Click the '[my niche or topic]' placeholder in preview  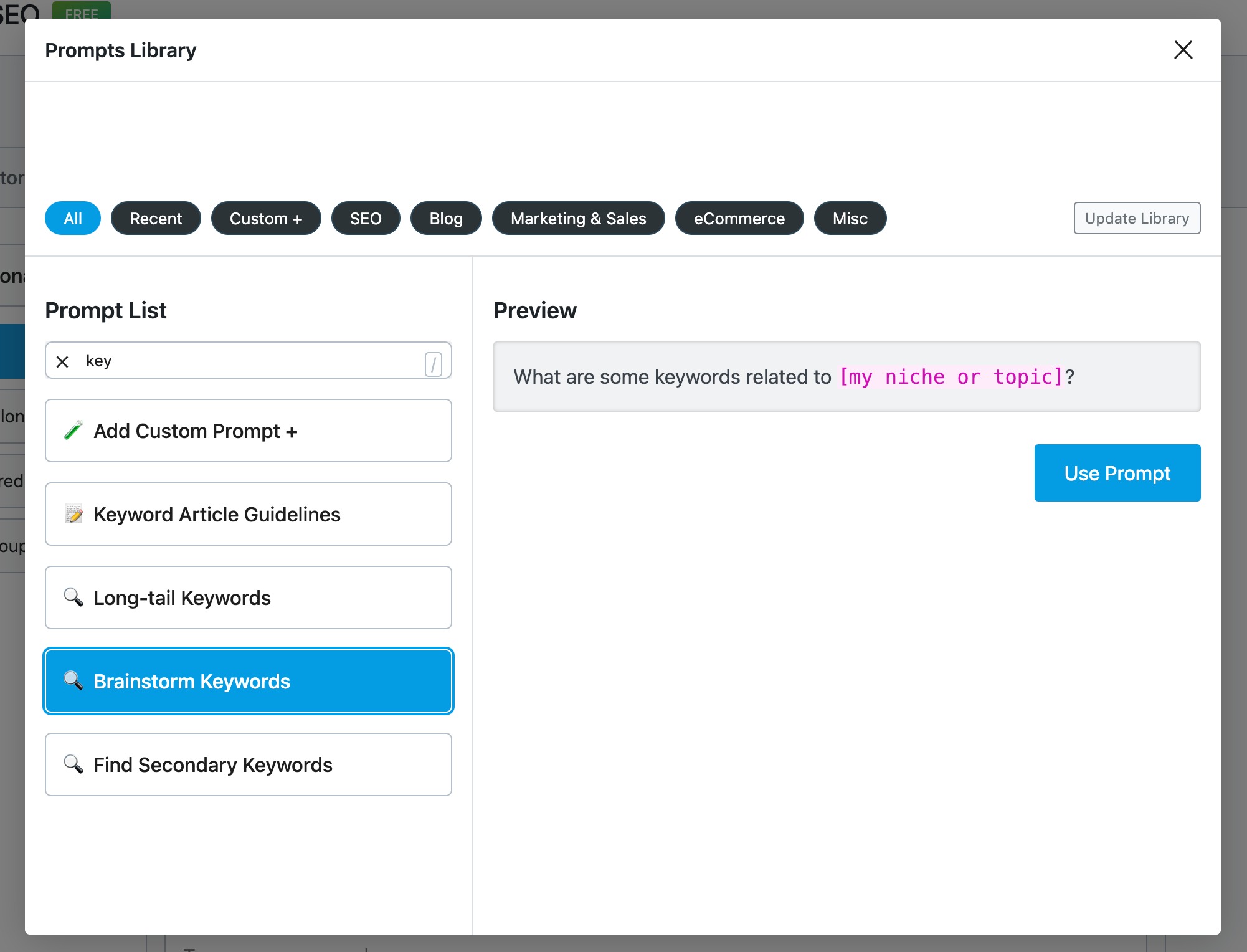(x=951, y=377)
